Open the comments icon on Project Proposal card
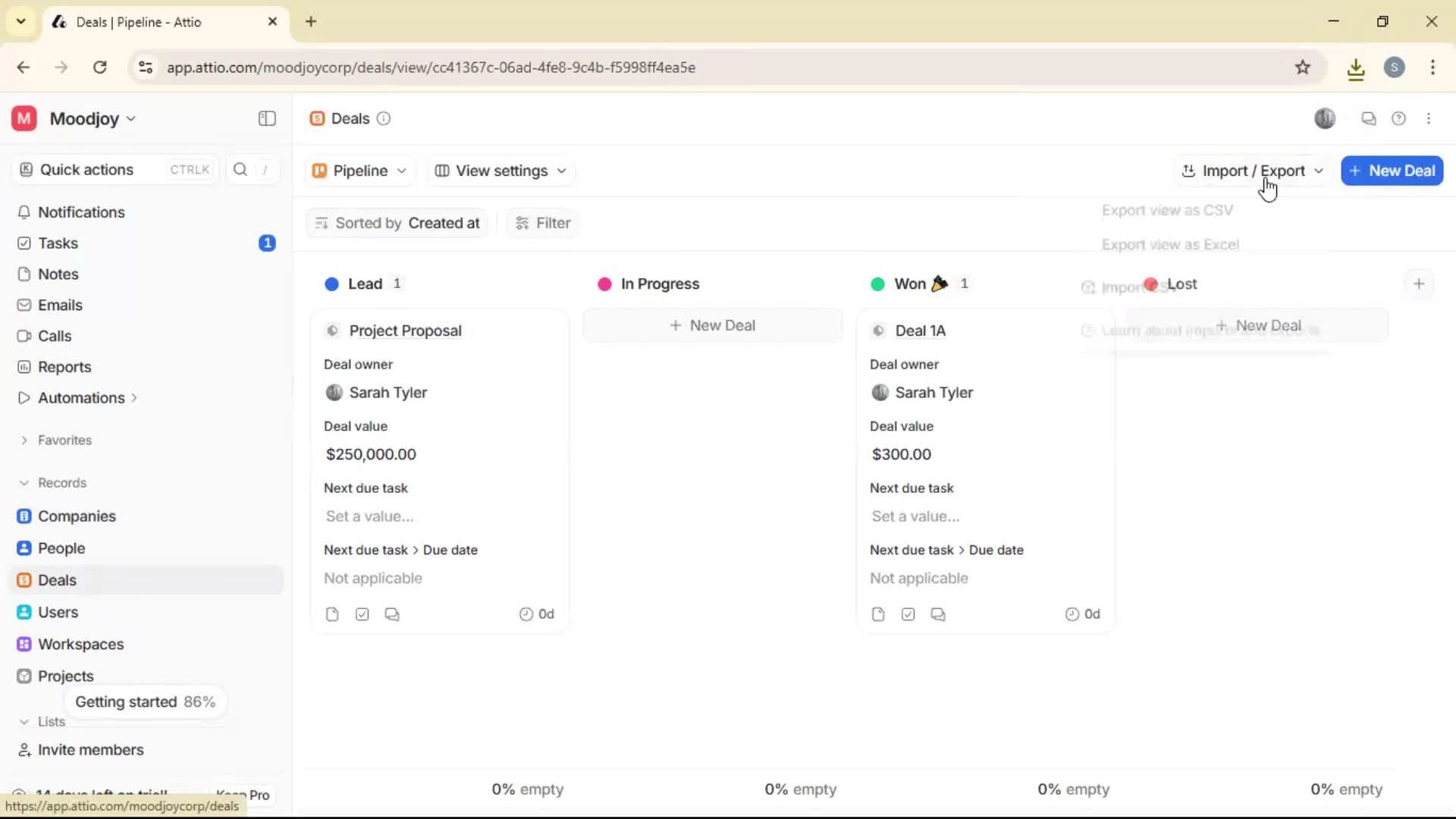 [392, 613]
